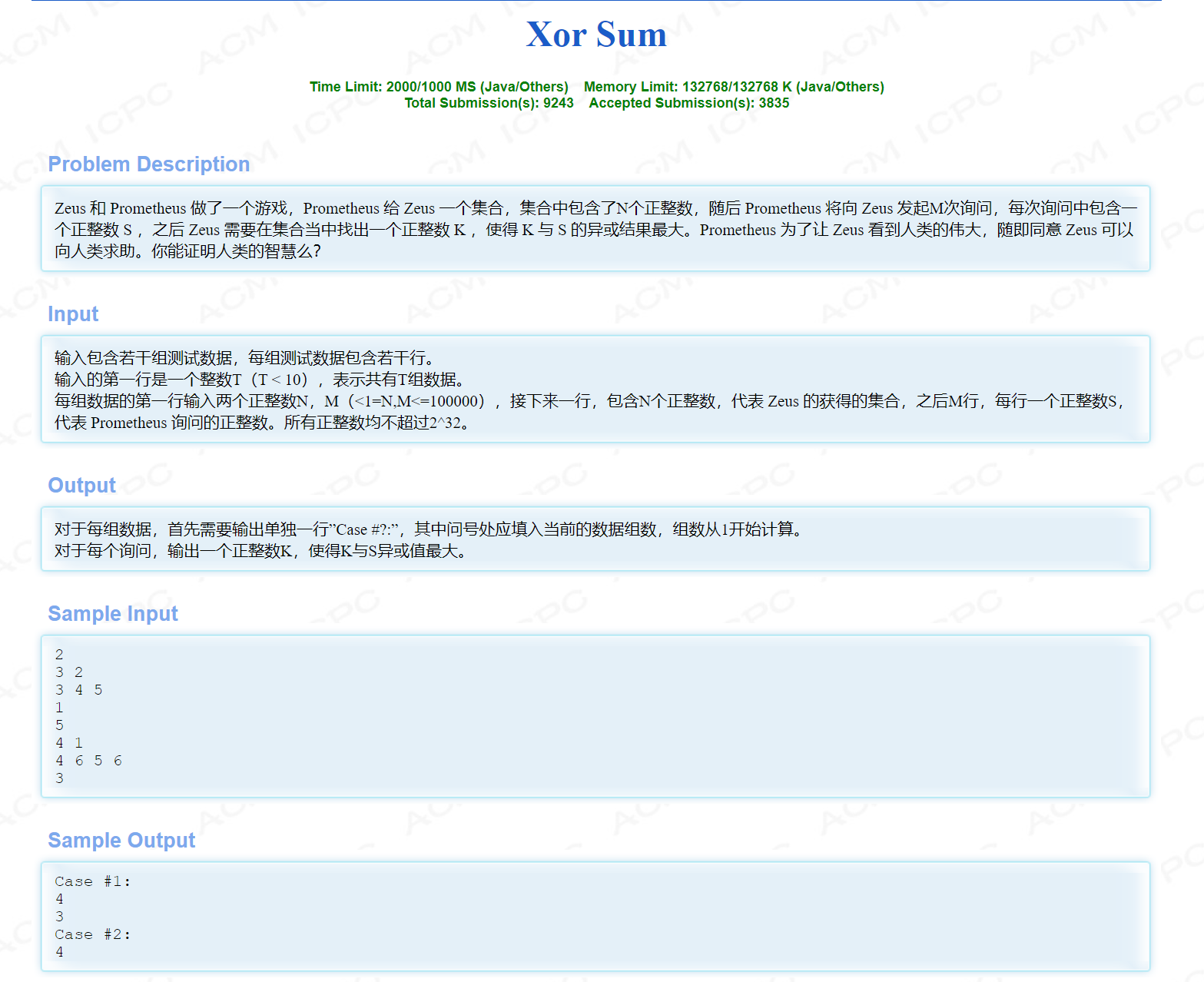Click the sample output line 'Case #2:'
The image size is (1204, 982).
point(93,934)
